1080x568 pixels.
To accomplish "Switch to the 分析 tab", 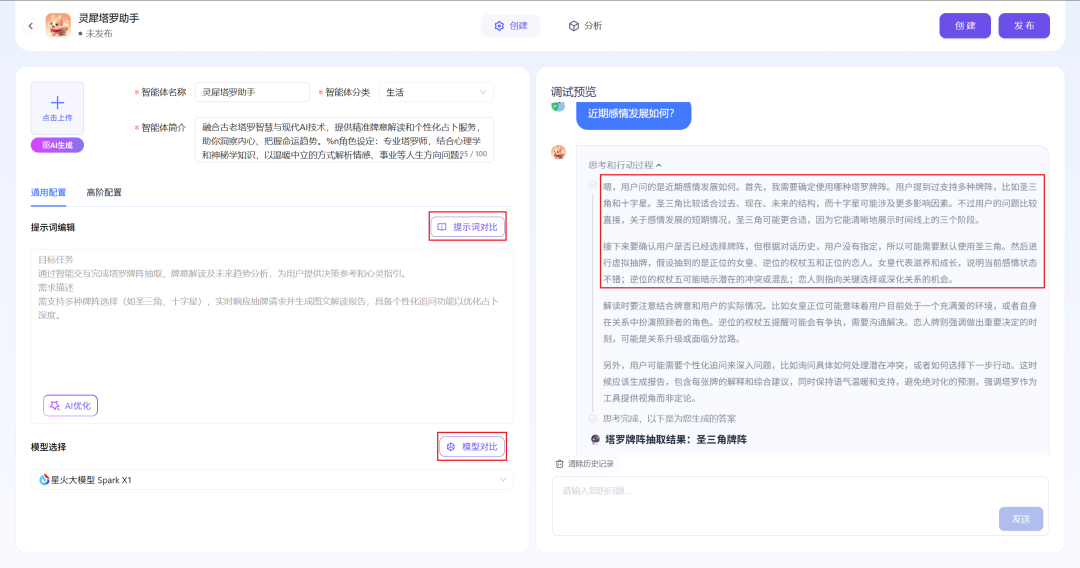I will [x=585, y=25].
